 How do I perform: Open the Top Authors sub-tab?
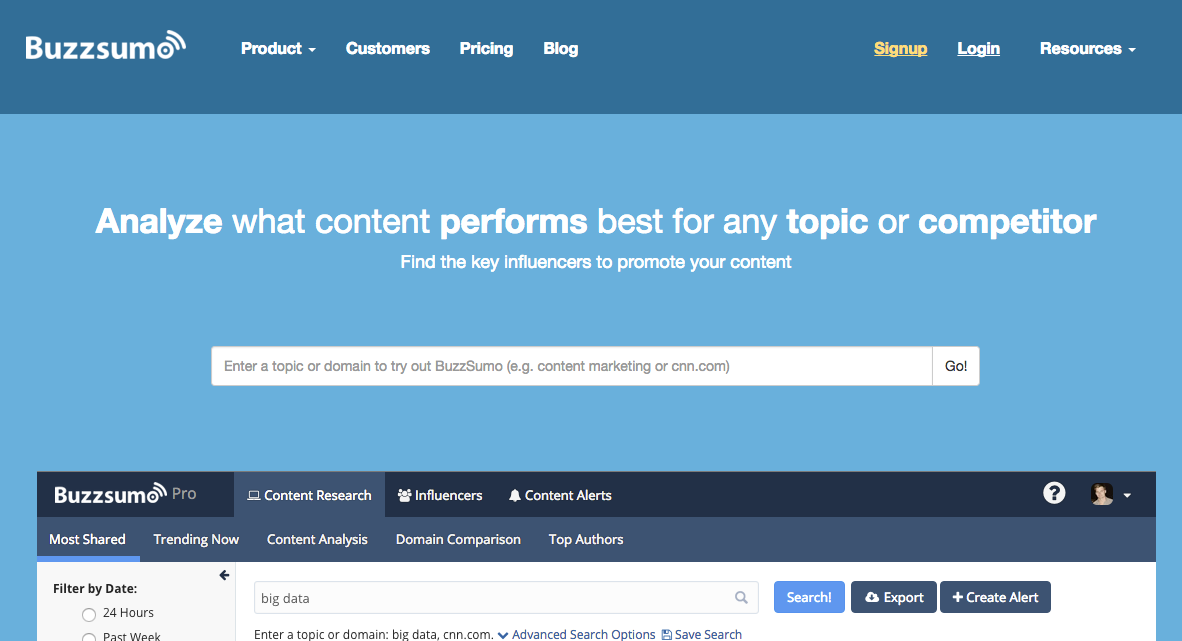coord(586,539)
